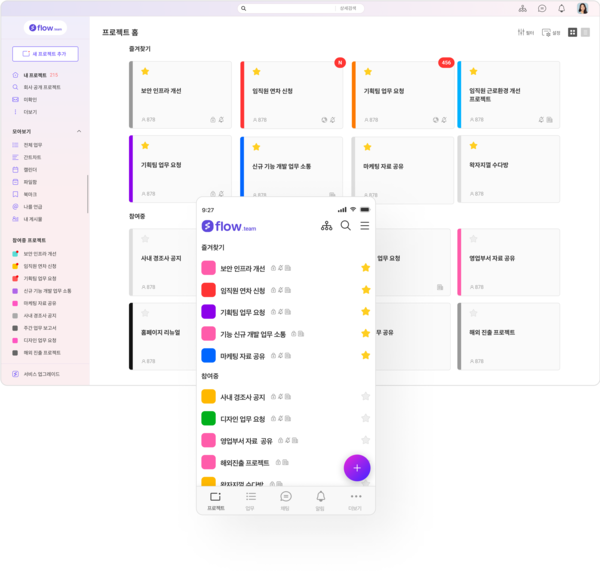Click the notification bell in desktop header
The image size is (600, 585).
561,8
